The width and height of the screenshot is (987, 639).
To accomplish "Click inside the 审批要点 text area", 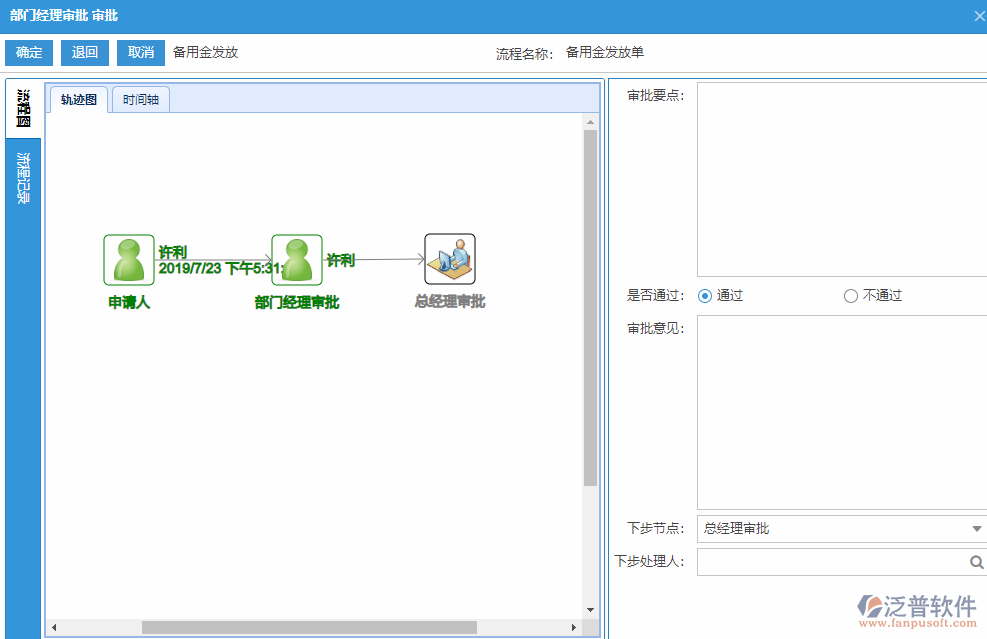I will click(840, 175).
